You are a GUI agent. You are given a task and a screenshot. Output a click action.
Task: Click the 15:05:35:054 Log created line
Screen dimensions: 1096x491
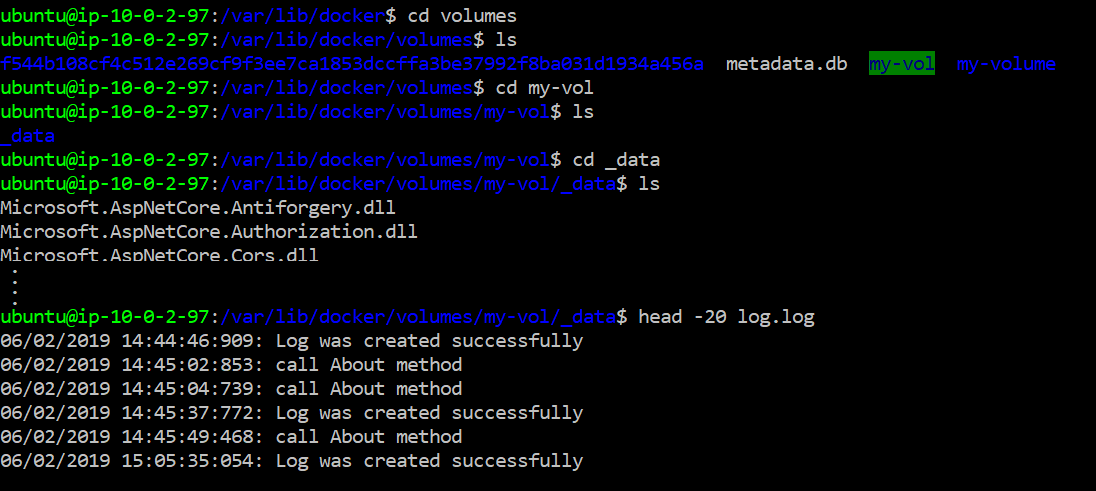point(291,461)
